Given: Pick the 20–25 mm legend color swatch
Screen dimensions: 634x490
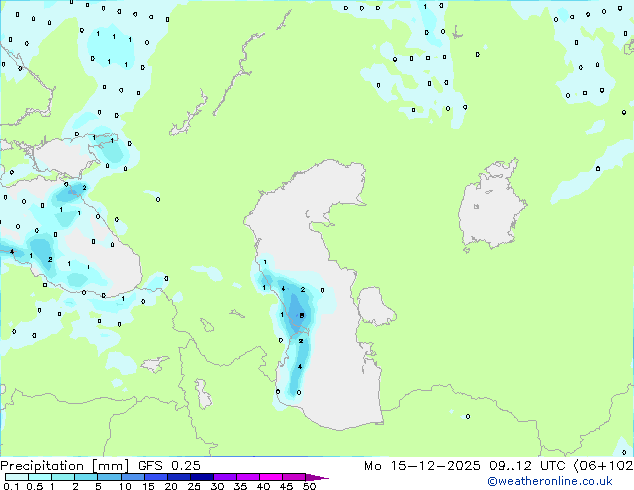Looking at the screenshot, I should 178,477.
